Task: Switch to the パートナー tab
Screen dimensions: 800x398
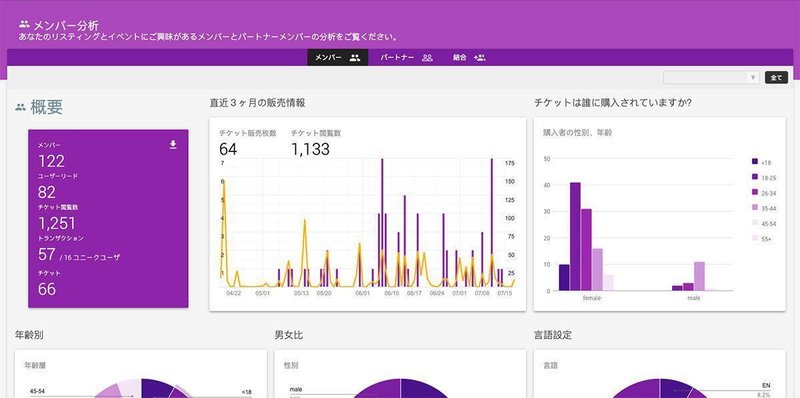Action: coord(406,58)
